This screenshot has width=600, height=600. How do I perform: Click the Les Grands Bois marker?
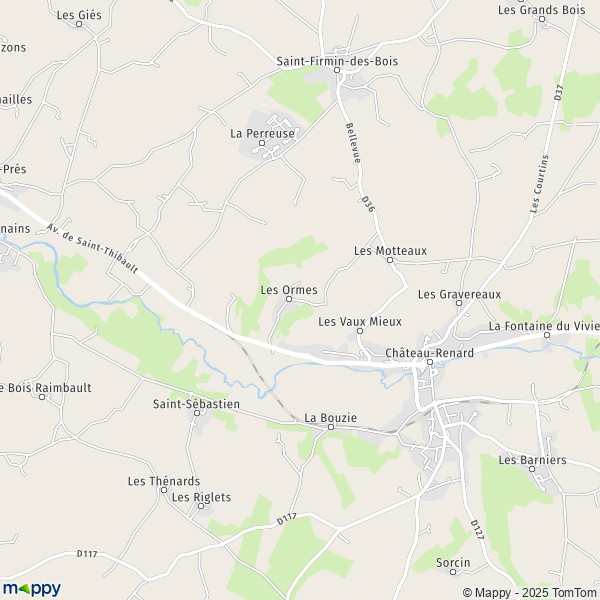[542, 19]
